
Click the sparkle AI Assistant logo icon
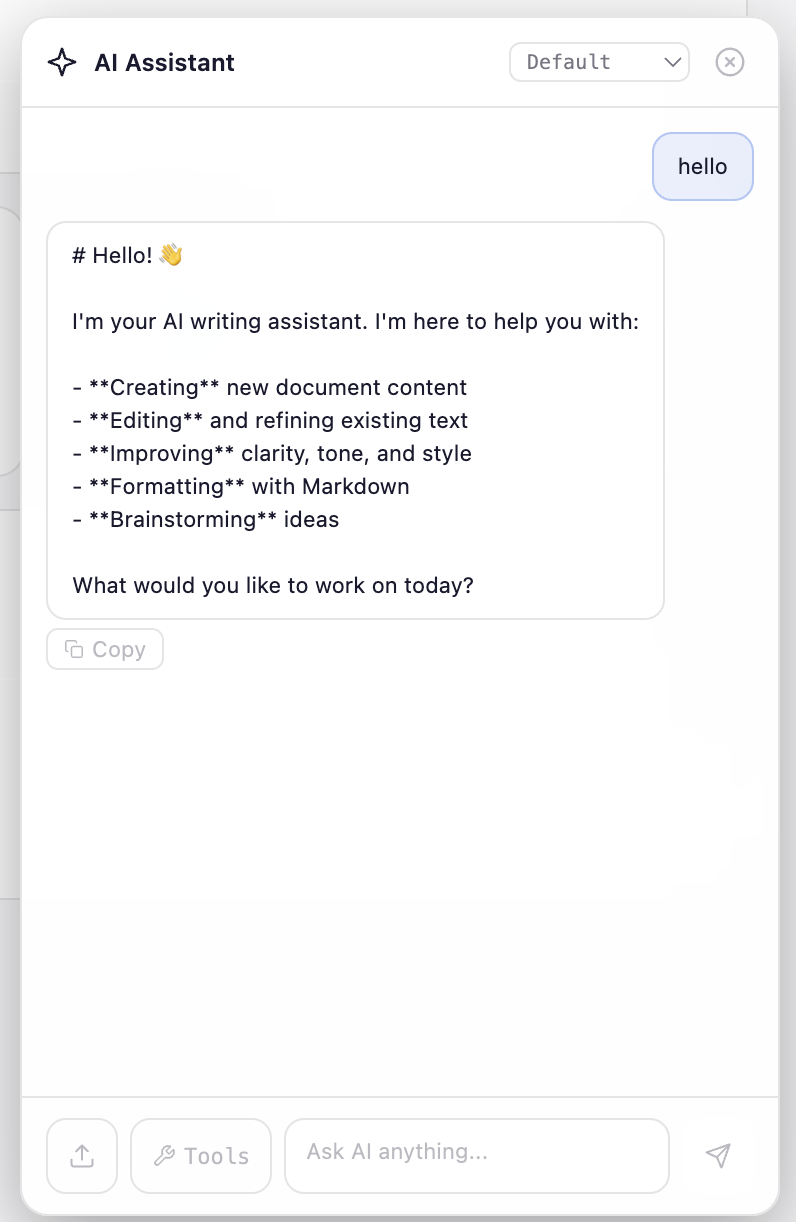click(x=62, y=62)
